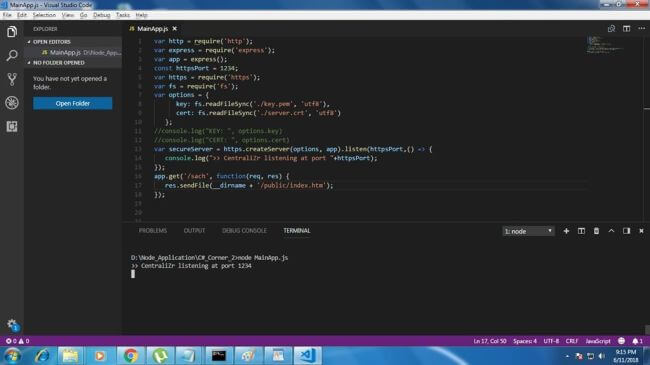Image resolution: width=650 pixels, height=365 pixels.
Task: Click 'Spaces: 4' indentation status entry
Action: (525, 341)
